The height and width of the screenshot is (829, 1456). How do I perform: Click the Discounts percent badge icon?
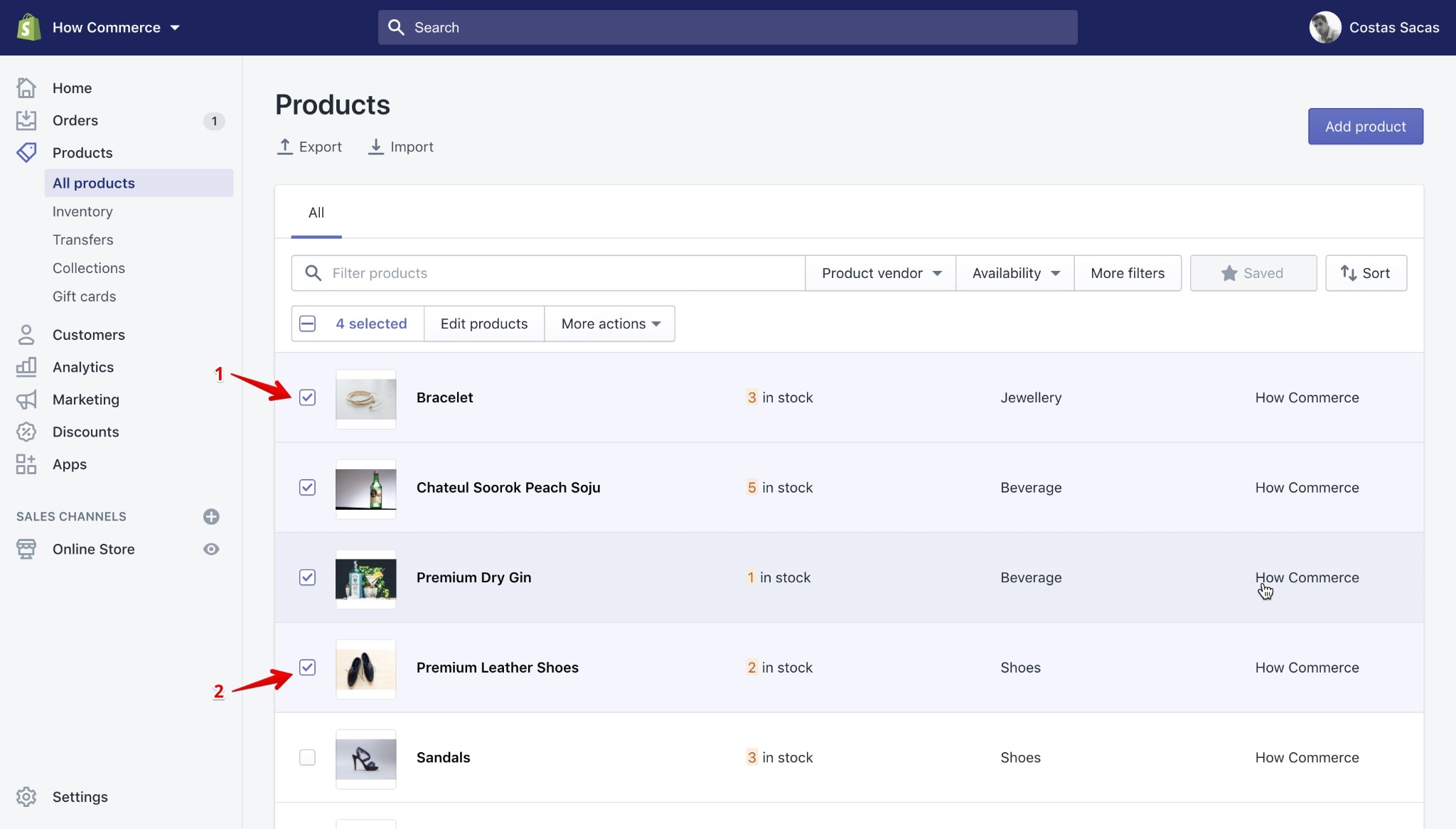pos(26,432)
